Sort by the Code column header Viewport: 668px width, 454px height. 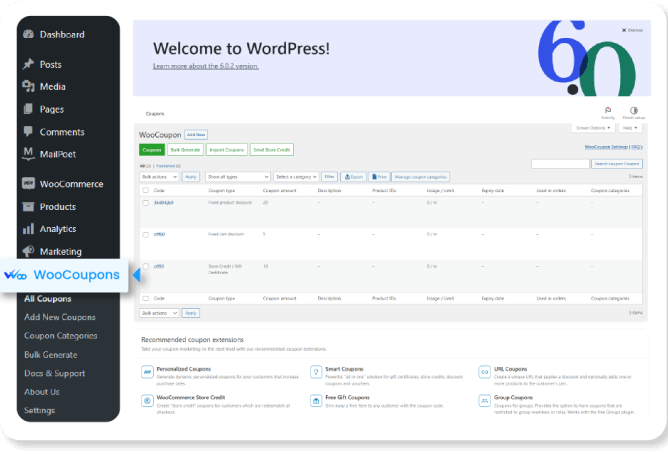point(159,190)
